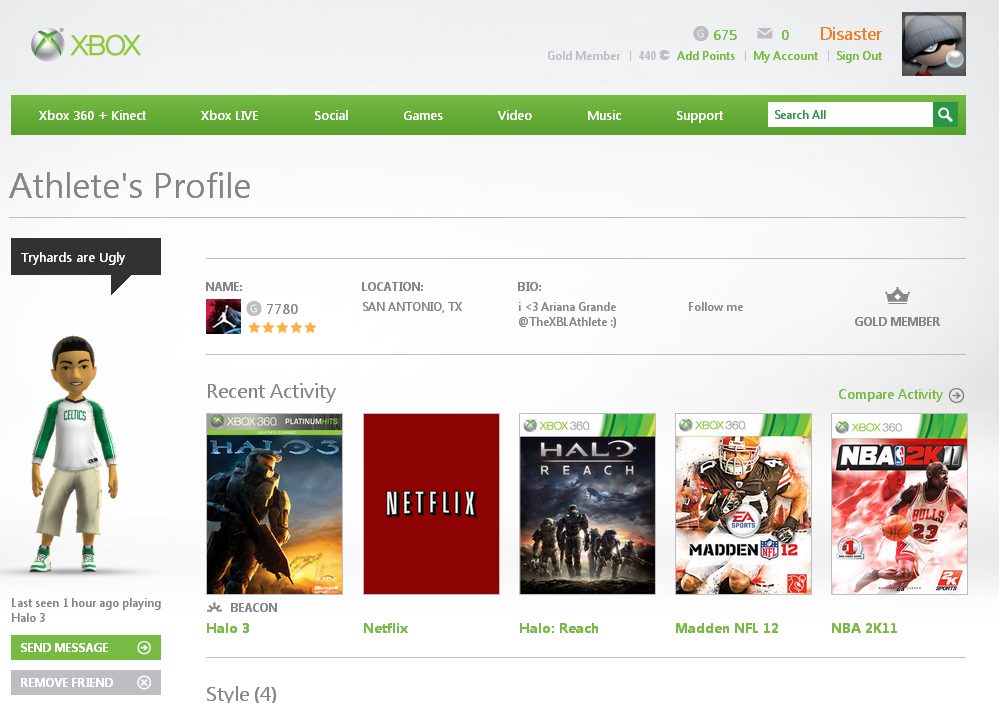Click the BEACON label
The width and height of the screenshot is (999, 703).
point(254,607)
